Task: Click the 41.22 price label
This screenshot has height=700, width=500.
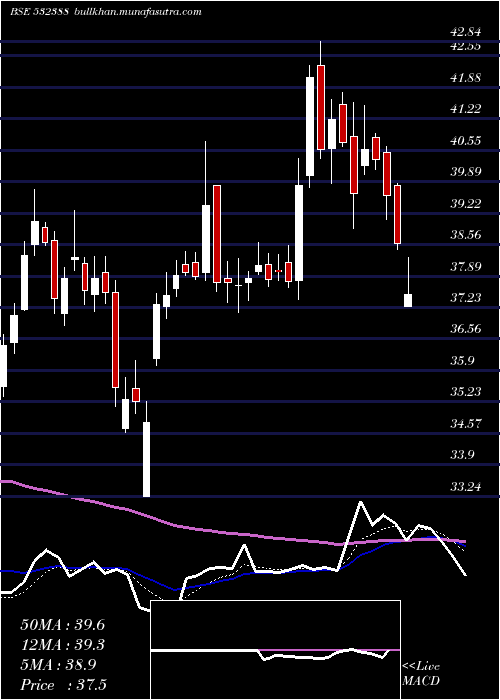Action: tap(466, 108)
